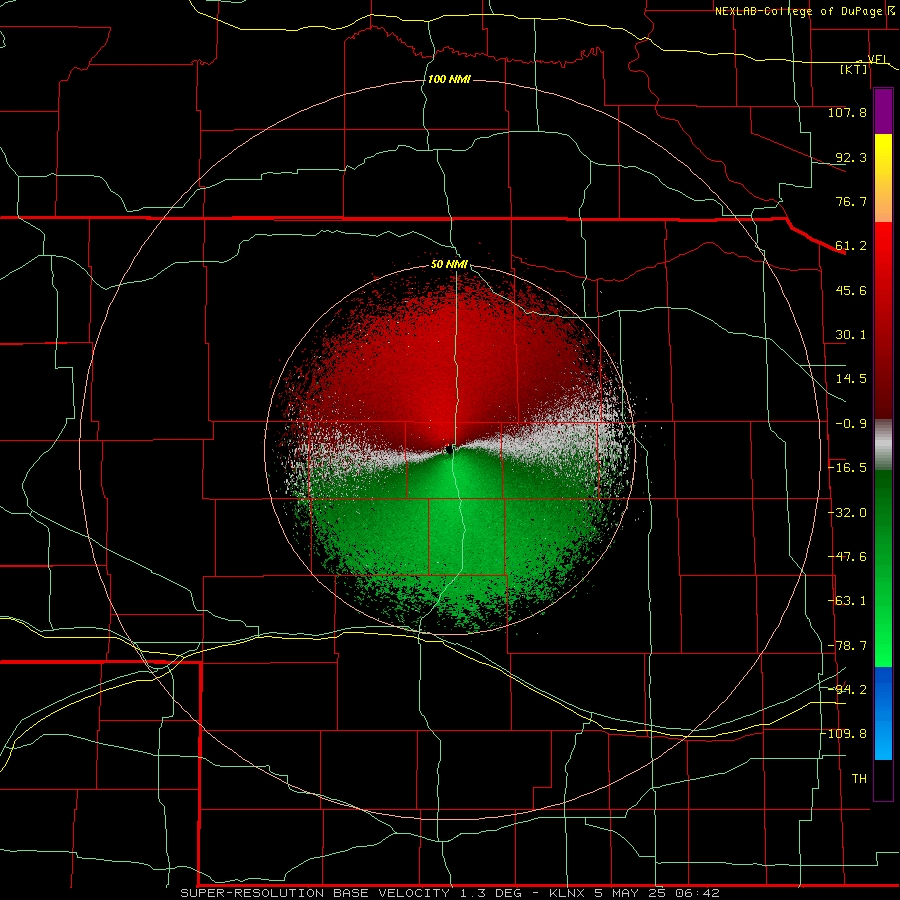The image size is (900, 900).
Task: Select the 45.6 velocity scale value
Action: coord(851,290)
